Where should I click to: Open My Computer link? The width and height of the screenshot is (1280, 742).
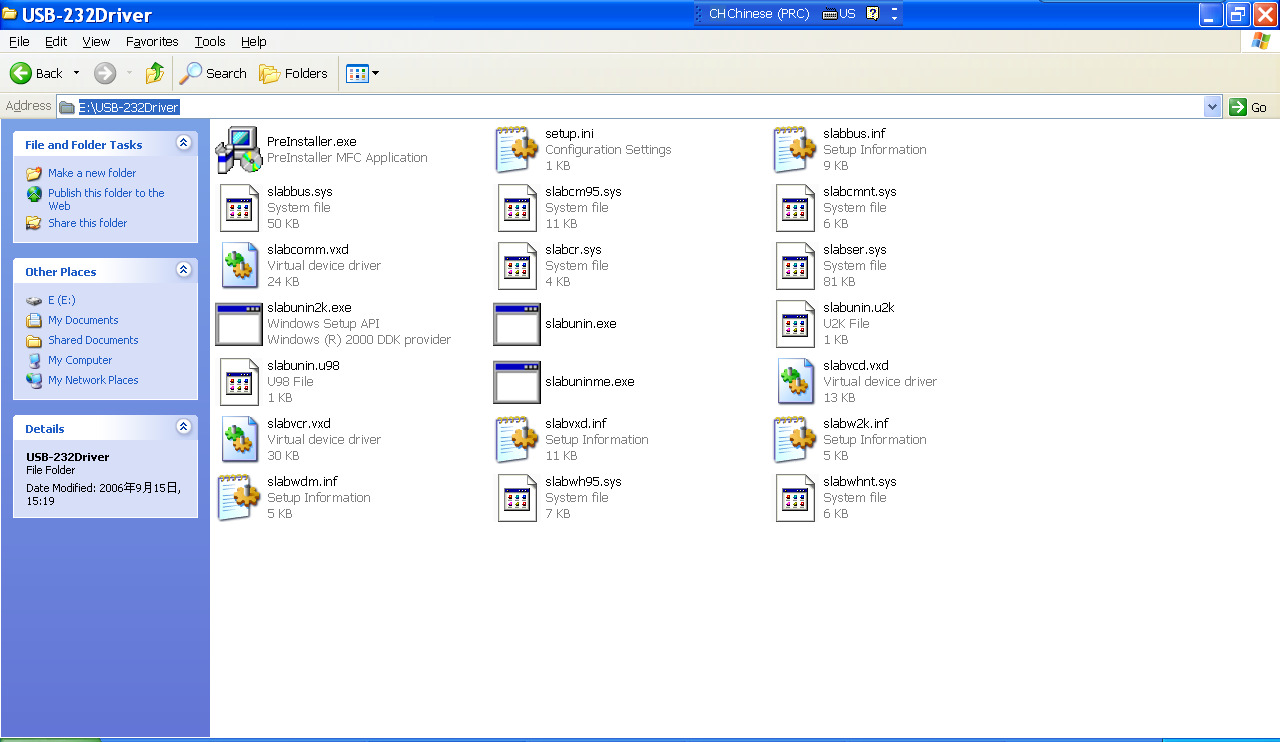80,360
